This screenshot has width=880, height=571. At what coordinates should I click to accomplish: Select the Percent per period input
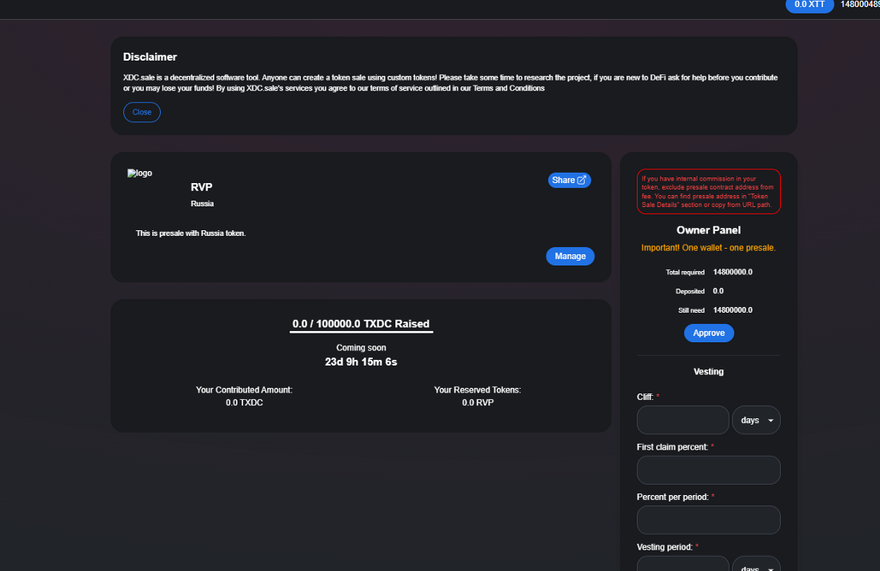point(708,520)
